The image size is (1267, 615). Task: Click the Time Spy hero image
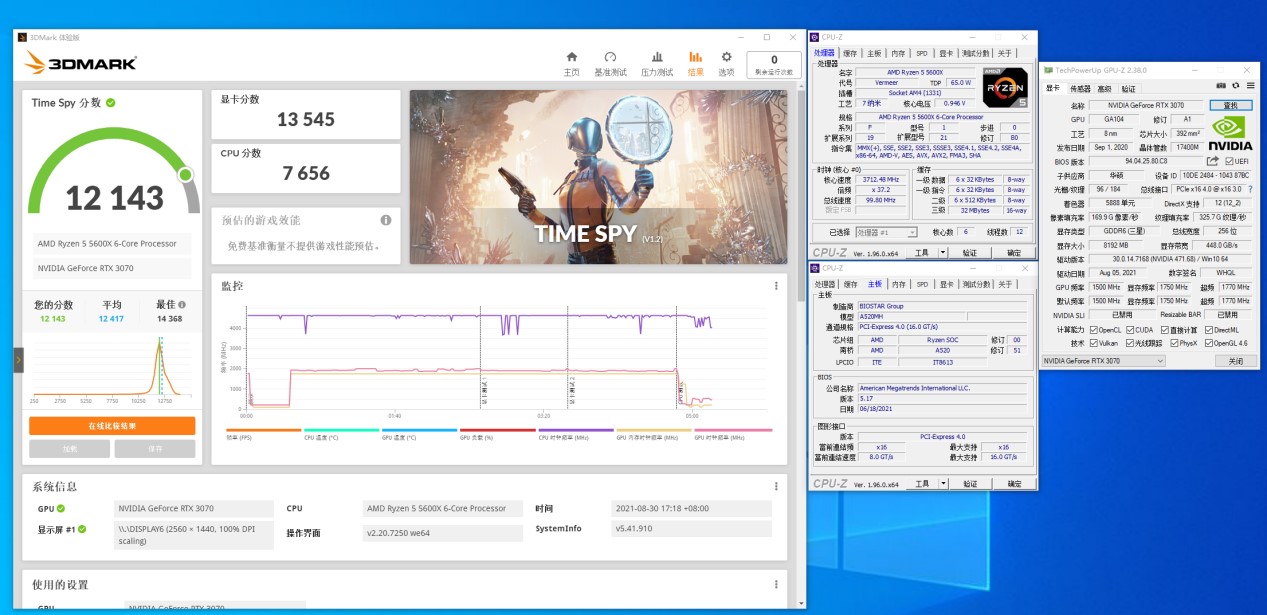click(x=598, y=177)
